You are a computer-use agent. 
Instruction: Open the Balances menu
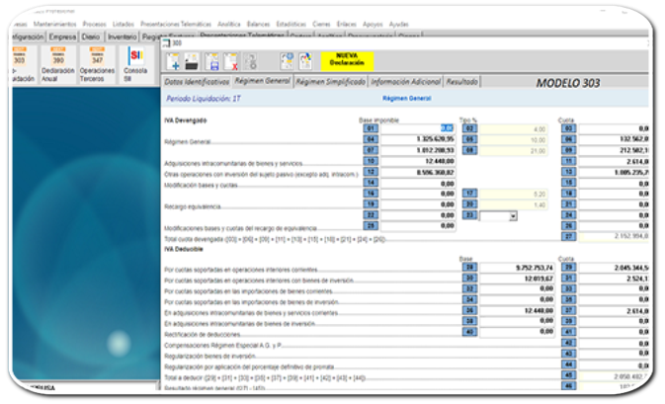click(258, 24)
